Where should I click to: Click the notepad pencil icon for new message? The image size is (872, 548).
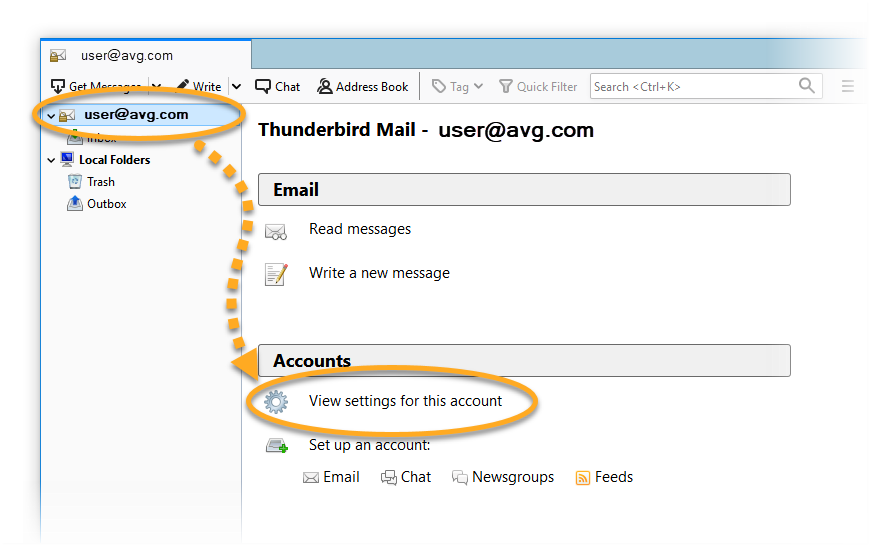click(276, 274)
